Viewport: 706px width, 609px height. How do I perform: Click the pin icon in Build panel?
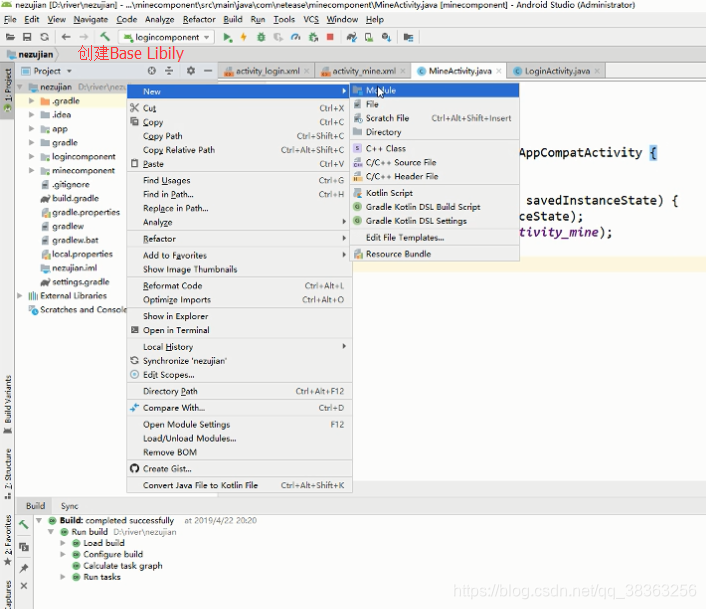pos(24,568)
